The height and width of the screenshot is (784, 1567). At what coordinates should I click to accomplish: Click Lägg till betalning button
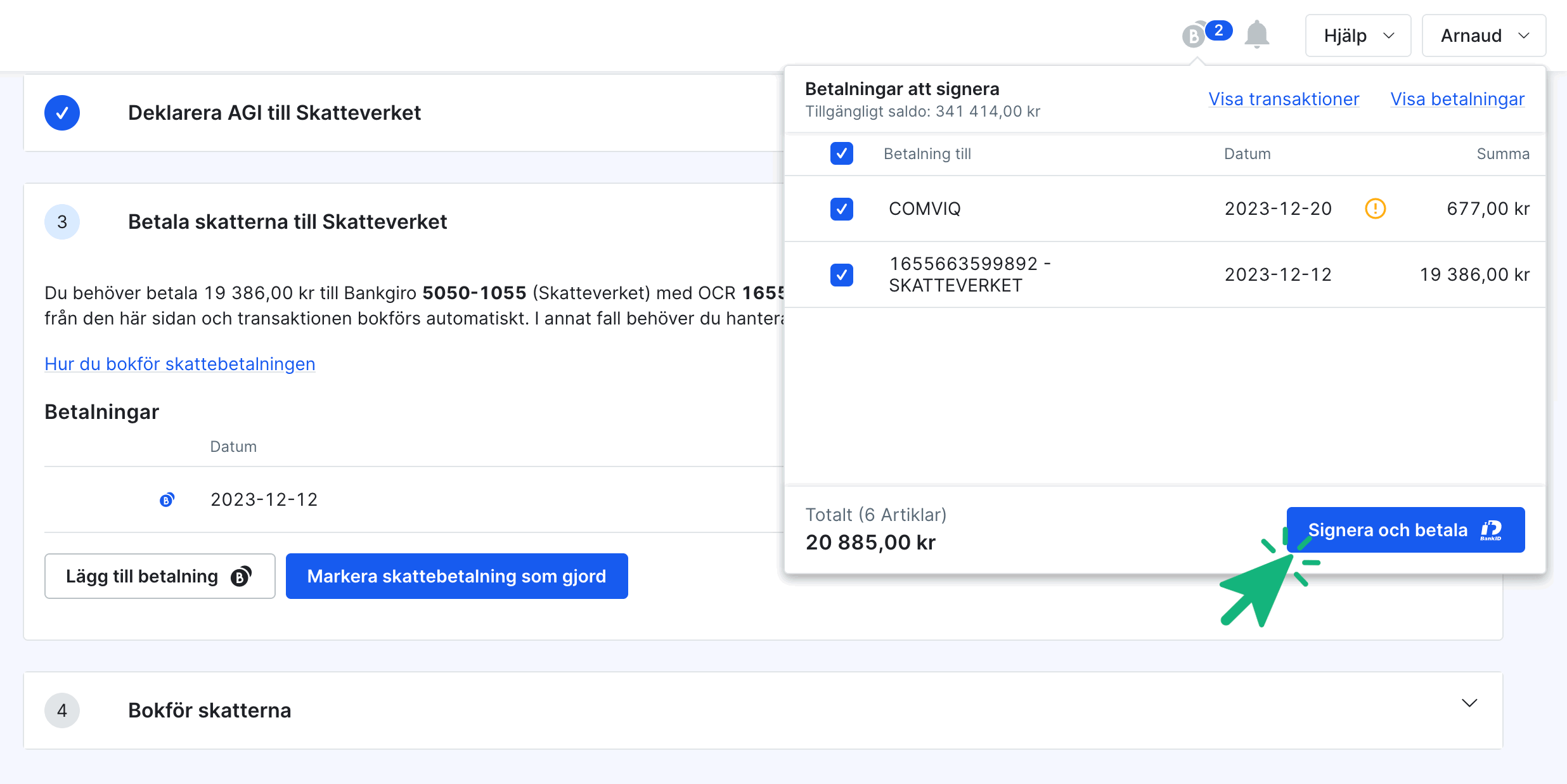[x=160, y=576]
